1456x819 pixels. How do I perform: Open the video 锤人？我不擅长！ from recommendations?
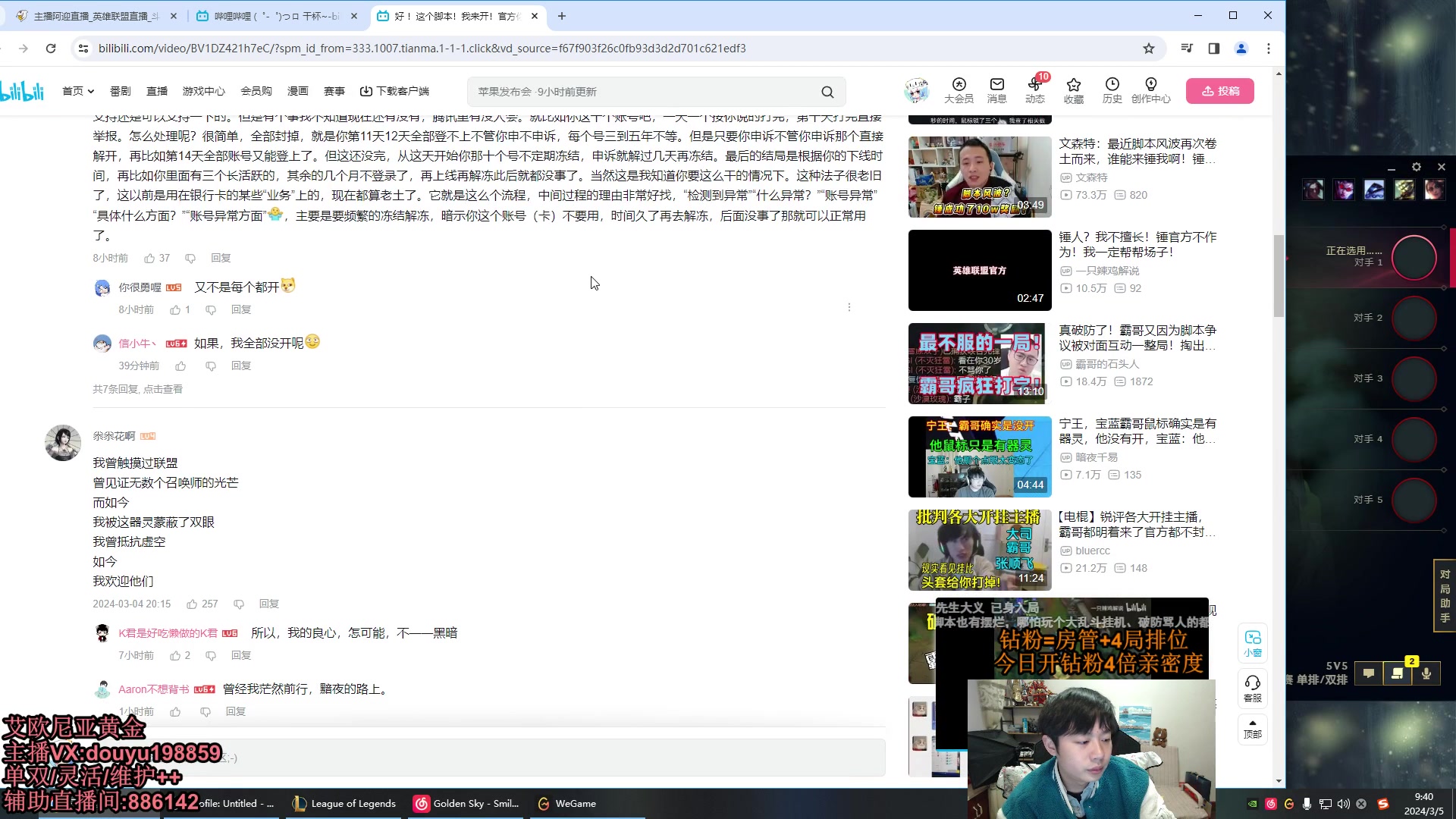coord(978,270)
